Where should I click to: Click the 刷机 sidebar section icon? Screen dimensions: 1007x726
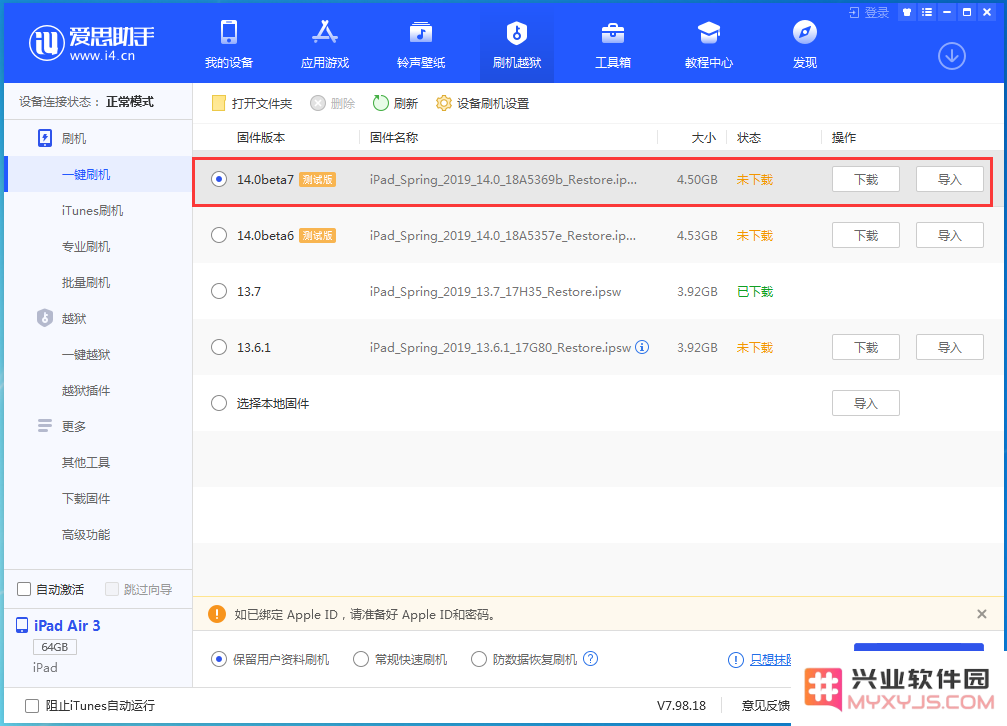pos(45,138)
